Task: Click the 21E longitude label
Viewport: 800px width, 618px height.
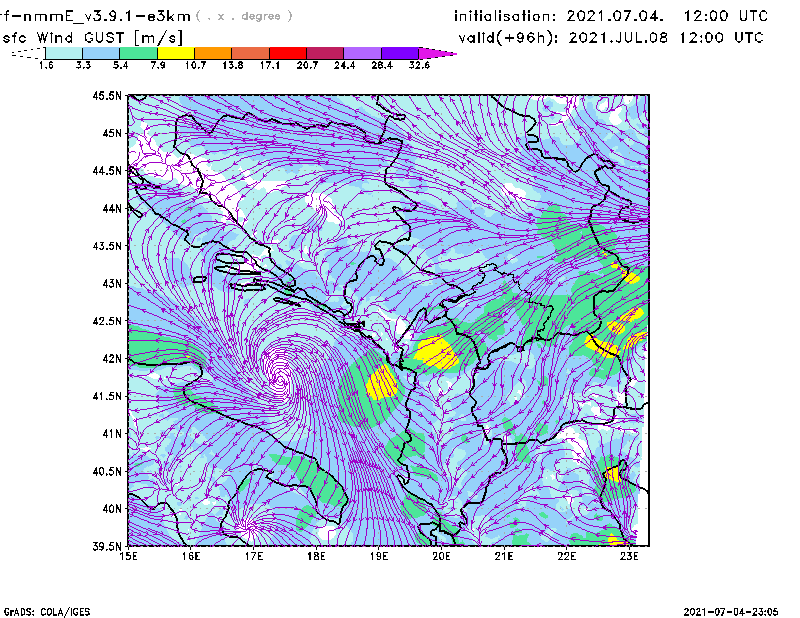Action: [x=504, y=556]
